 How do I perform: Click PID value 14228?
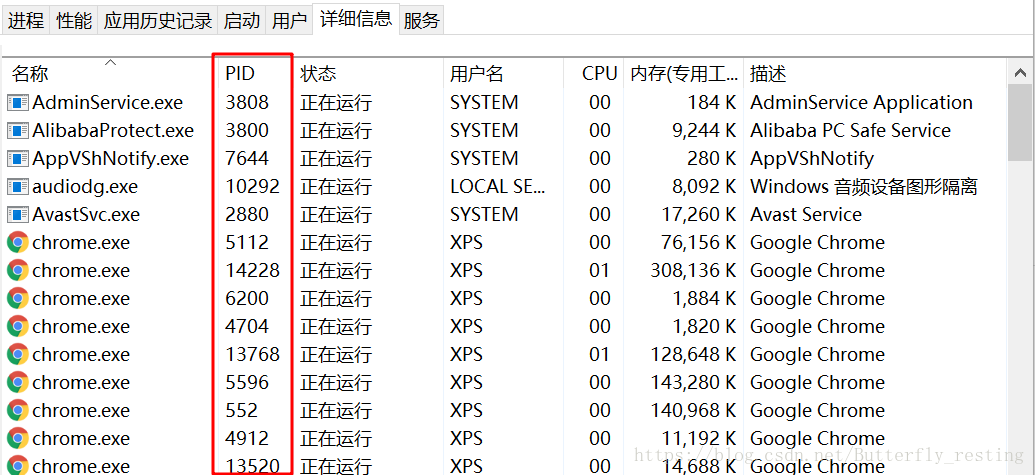pos(252,270)
